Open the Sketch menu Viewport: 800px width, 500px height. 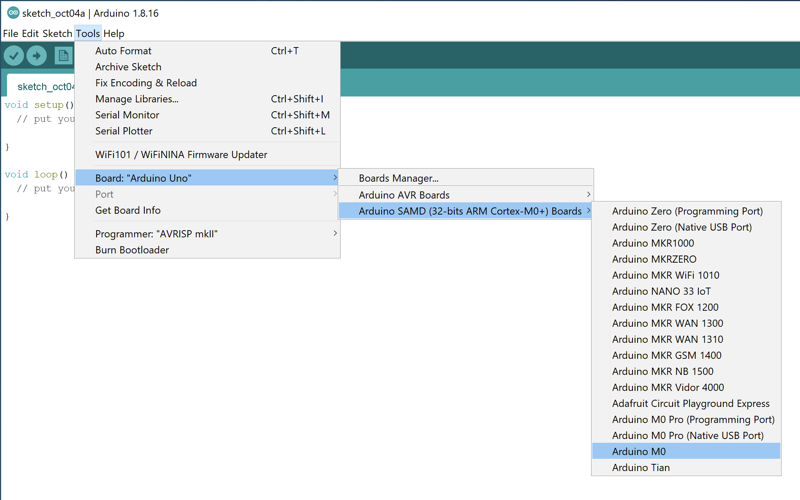click(57, 34)
